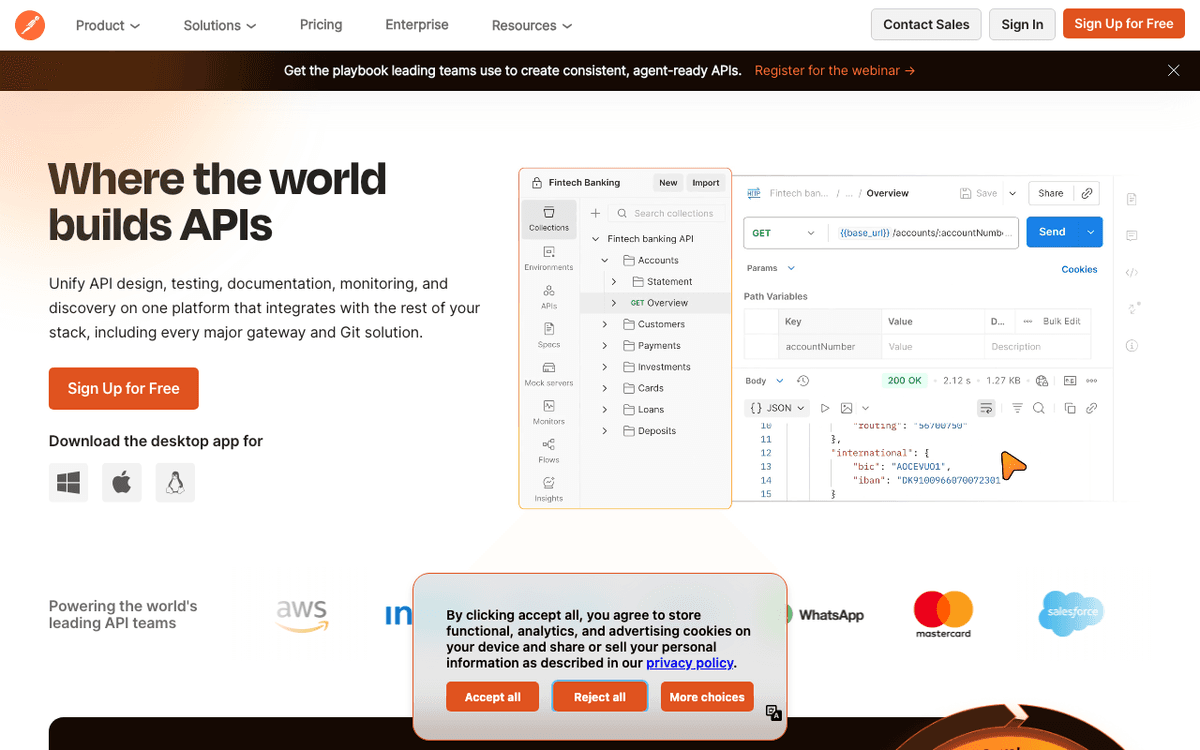Screen dimensions: 1200x750
Task: Go to the Pricing page
Action: (x=321, y=25)
